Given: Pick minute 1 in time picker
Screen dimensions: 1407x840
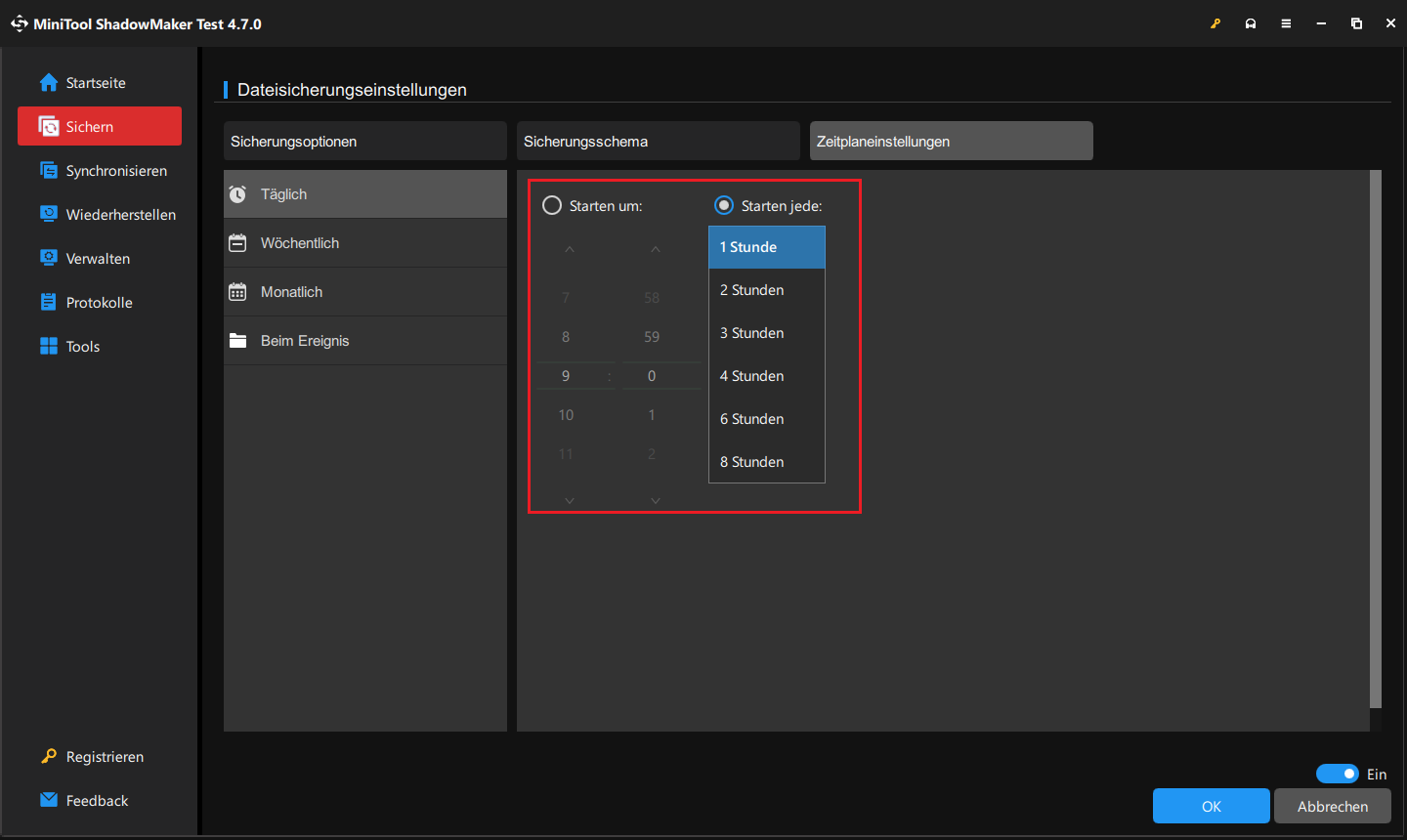Looking at the screenshot, I should tap(652, 415).
